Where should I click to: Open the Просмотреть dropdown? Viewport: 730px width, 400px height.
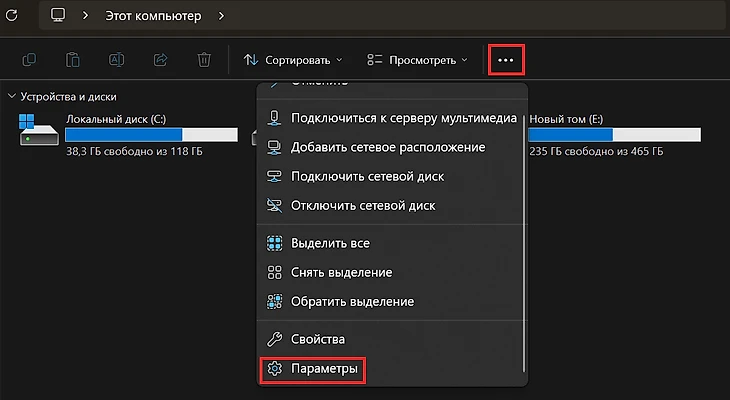(x=418, y=60)
